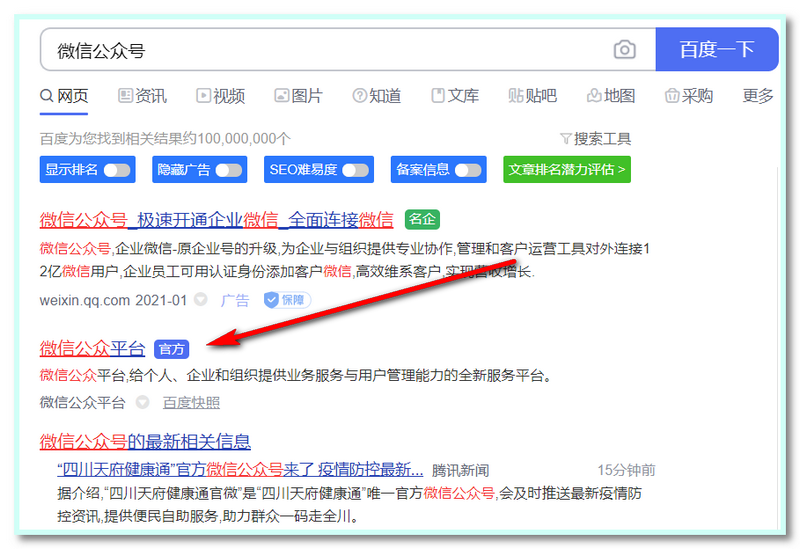800x549 pixels.
Task: Toggle the 隐藏广告 switch
Action: [229, 170]
